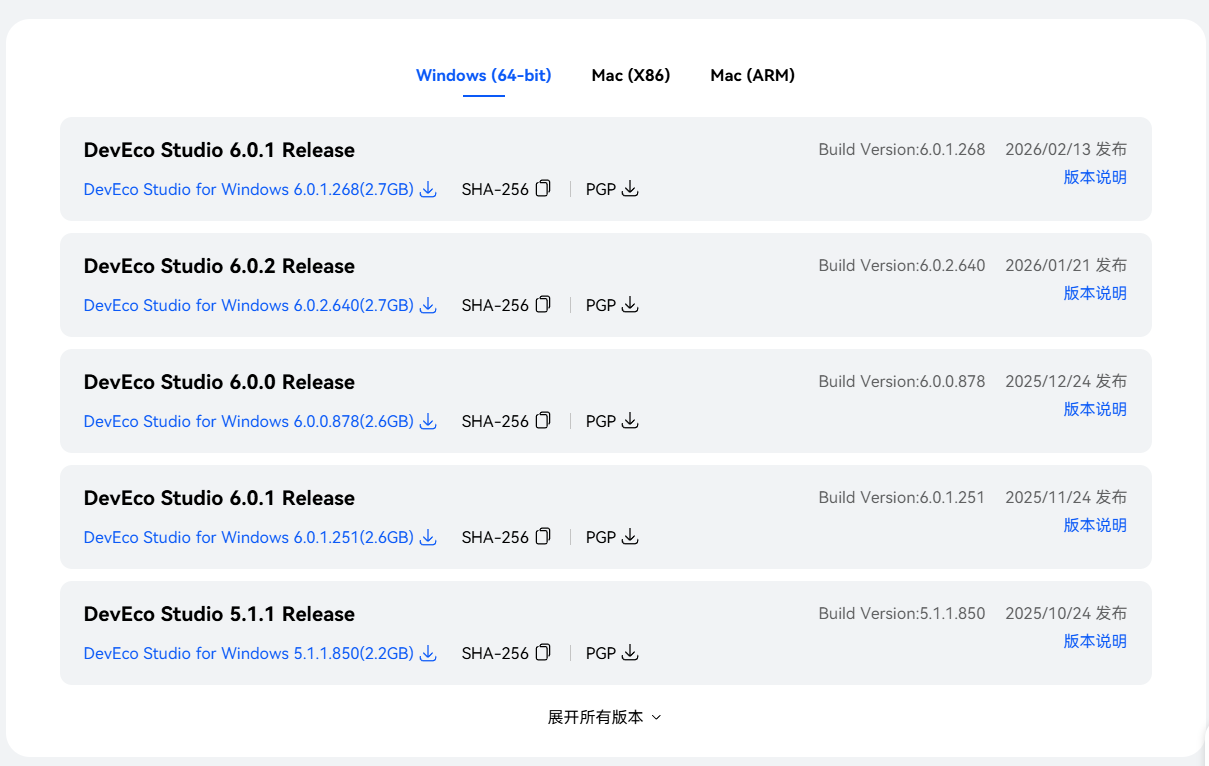1209x766 pixels.
Task: Open 版本说明 for the 2026/02/13 release
Action: coord(1095,177)
